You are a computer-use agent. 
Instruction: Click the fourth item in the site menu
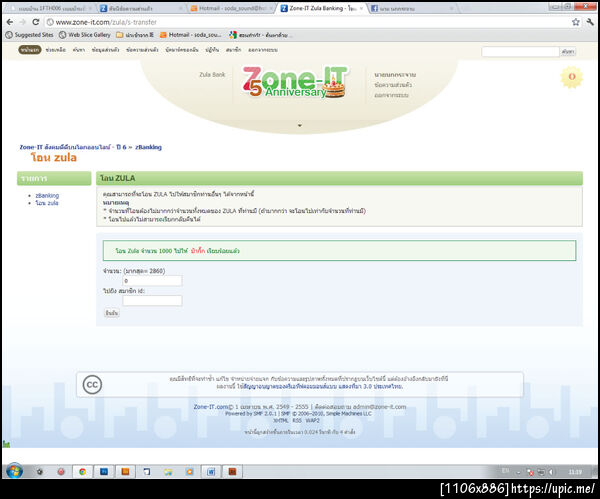point(106,50)
